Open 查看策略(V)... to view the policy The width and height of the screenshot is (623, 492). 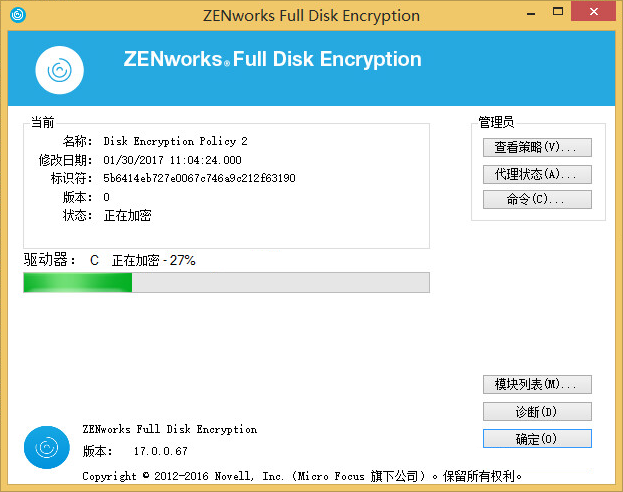(536, 148)
